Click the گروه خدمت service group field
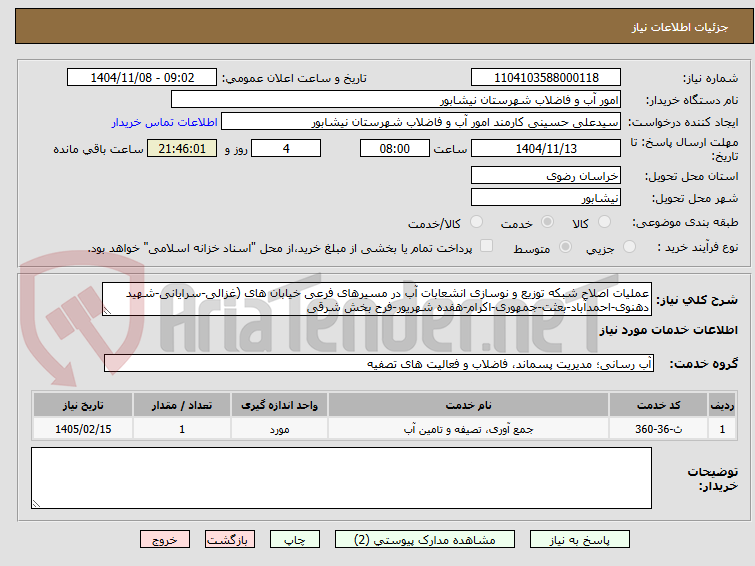Viewport: 755px width, 566px height. (379, 363)
